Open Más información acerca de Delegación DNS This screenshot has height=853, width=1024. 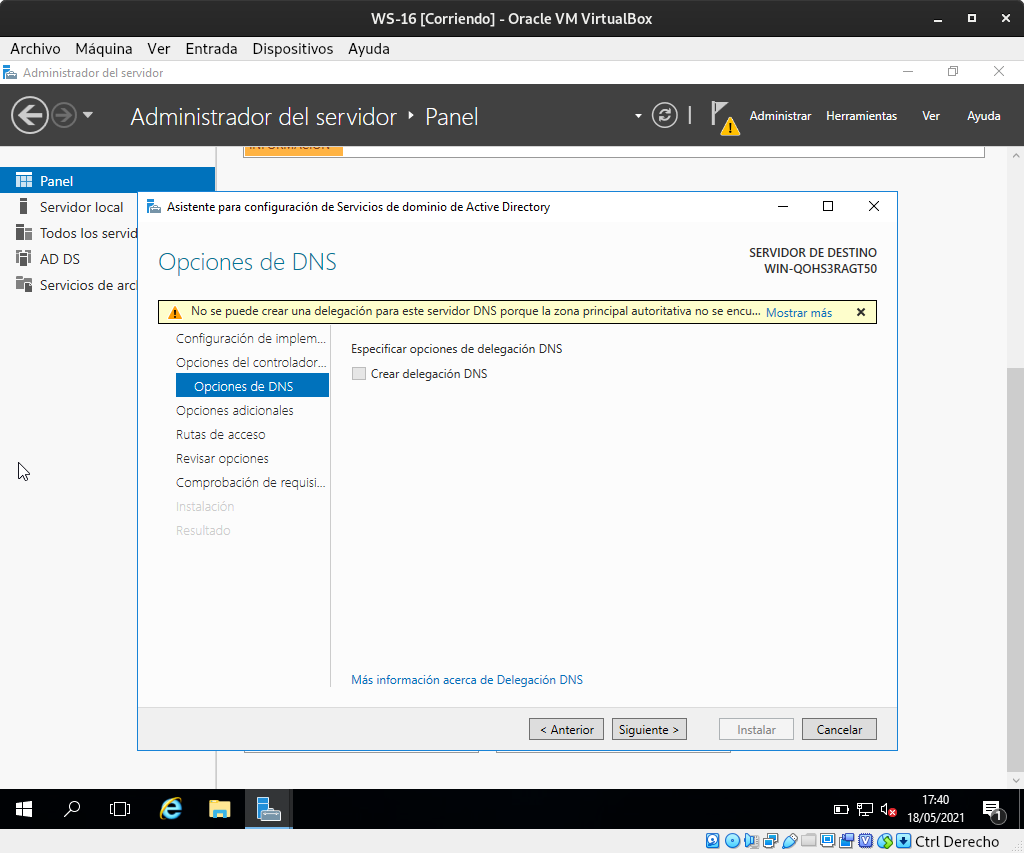coord(466,680)
